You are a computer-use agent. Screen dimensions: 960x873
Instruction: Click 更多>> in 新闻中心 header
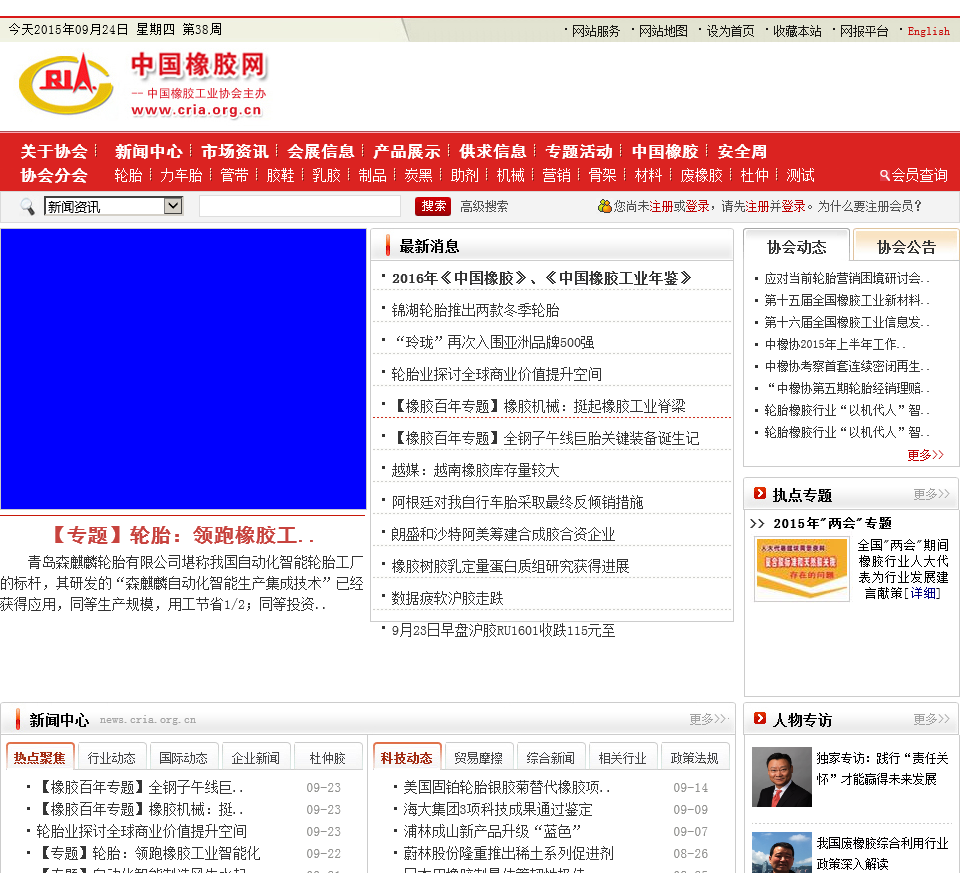[708, 719]
